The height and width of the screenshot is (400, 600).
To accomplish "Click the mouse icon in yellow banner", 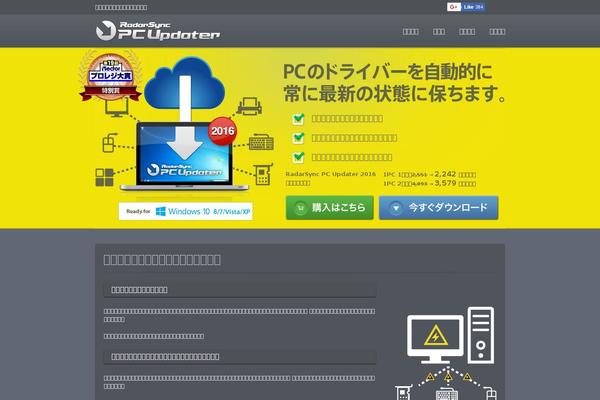I will 109,143.
